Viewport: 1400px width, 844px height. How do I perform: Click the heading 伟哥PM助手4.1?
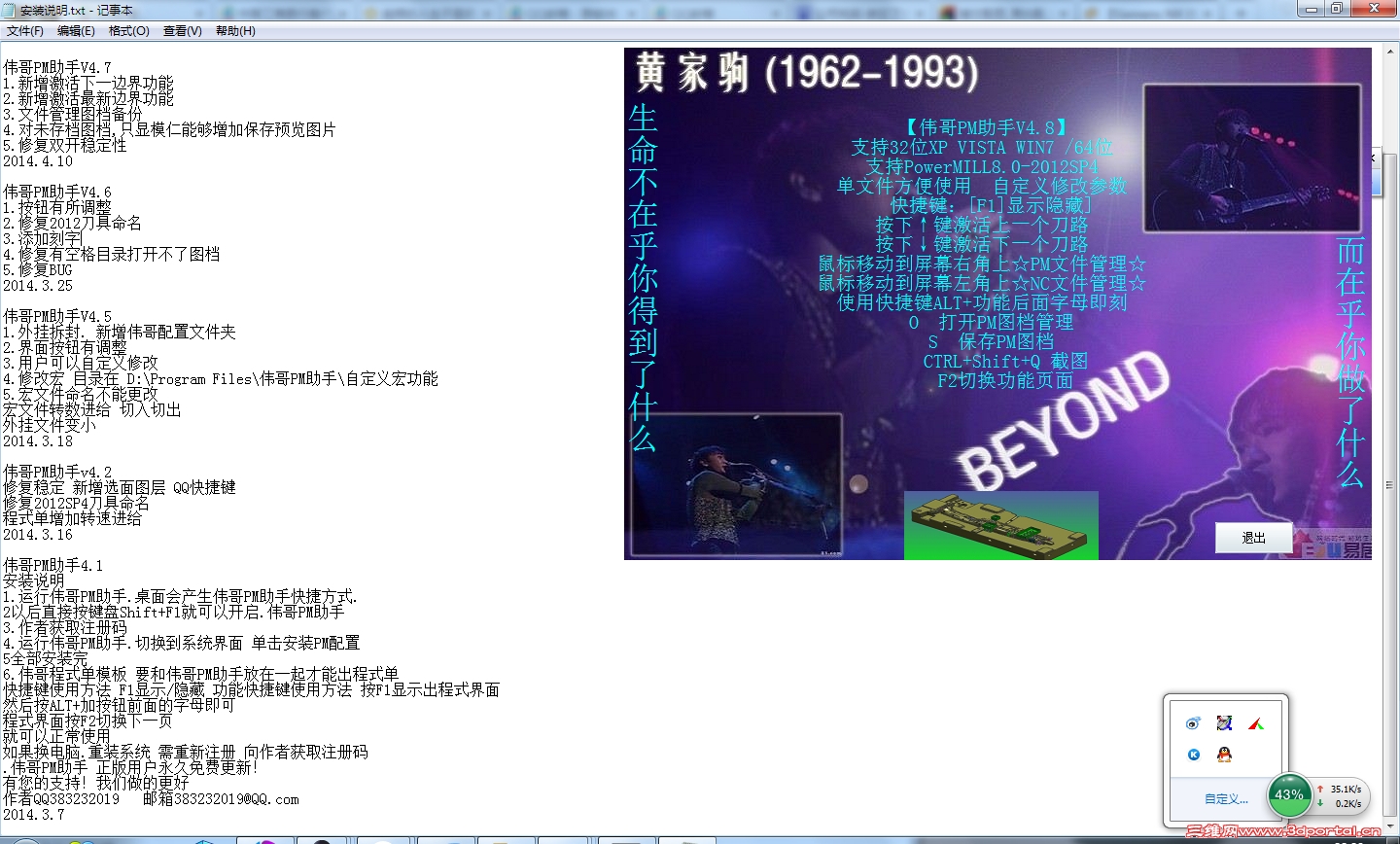click(x=53, y=566)
